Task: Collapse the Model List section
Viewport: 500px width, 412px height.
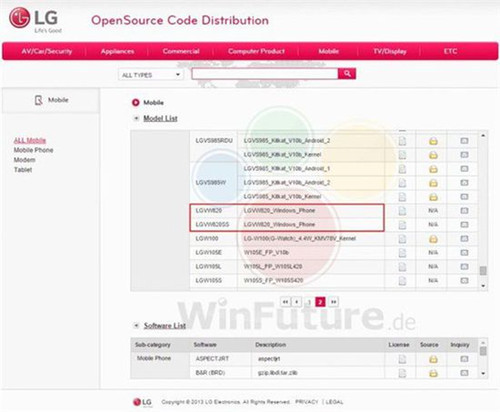Action: tap(136, 118)
